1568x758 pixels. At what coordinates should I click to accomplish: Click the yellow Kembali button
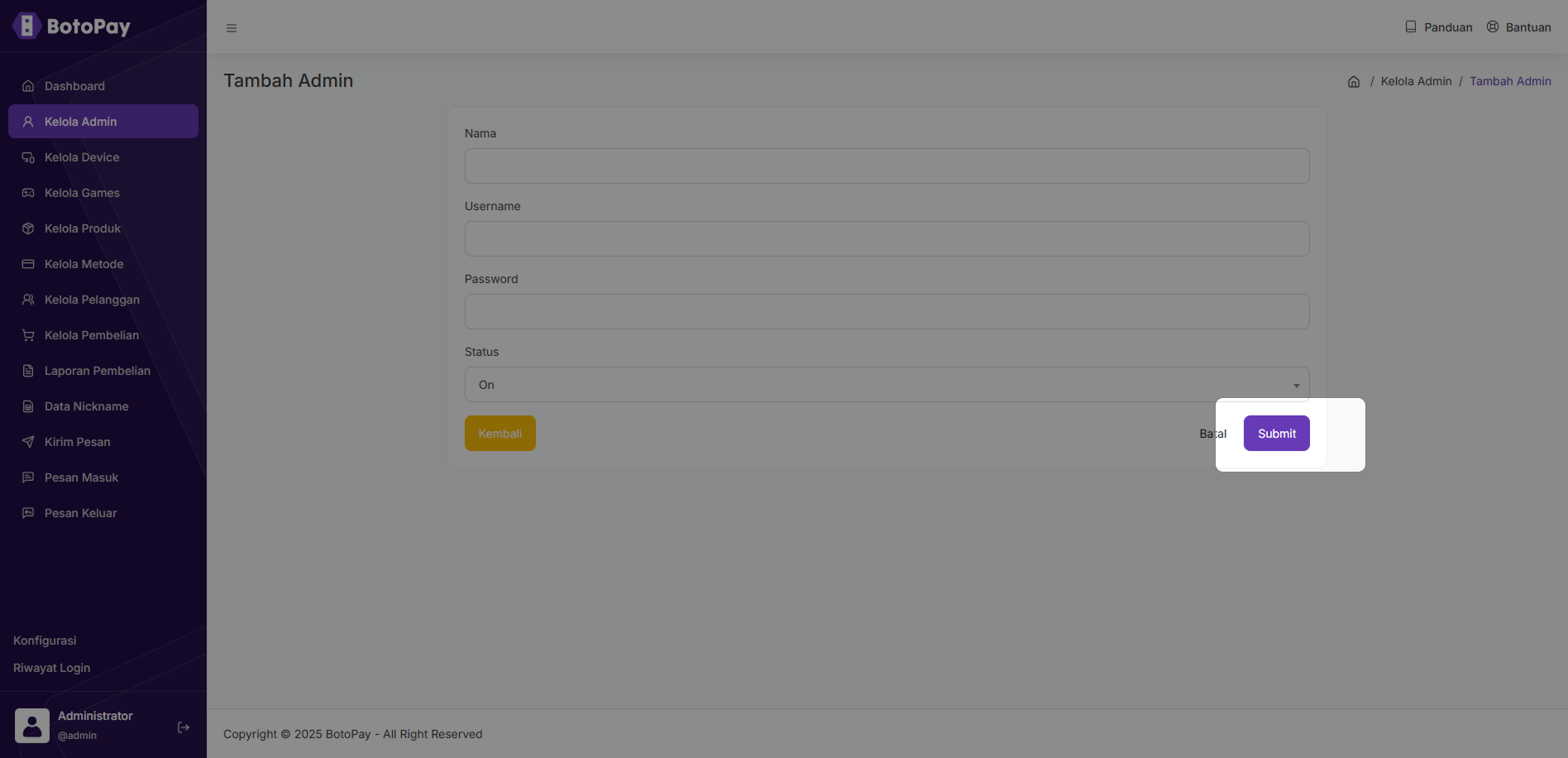click(x=500, y=434)
